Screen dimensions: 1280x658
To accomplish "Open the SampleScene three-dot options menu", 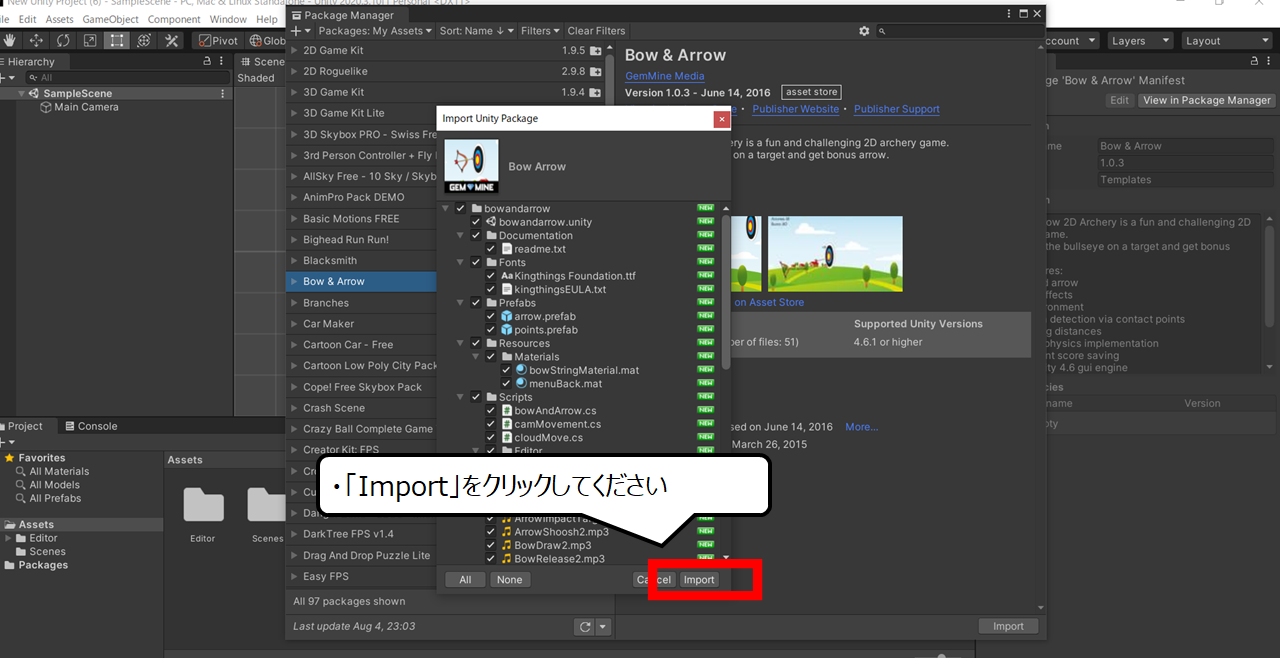I will 222,93.
